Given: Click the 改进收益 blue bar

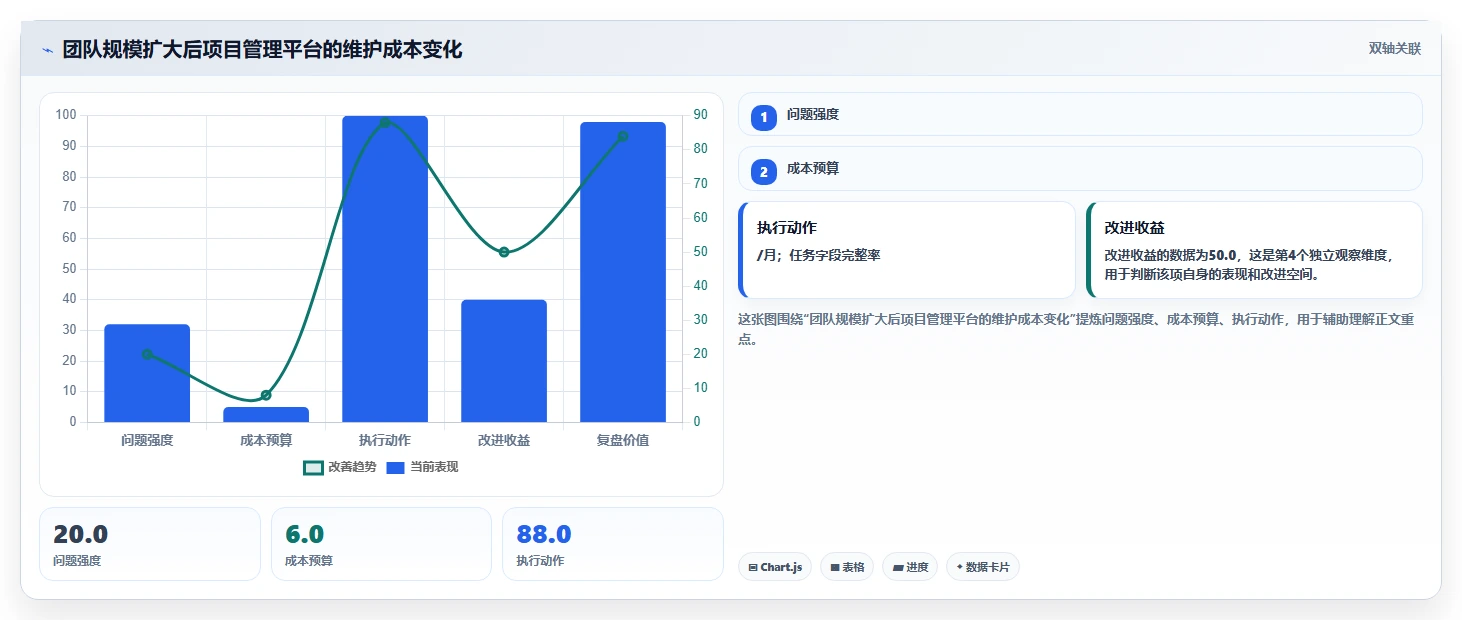Looking at the screenshot, I should pyautogui.click(x=504, y=361).
